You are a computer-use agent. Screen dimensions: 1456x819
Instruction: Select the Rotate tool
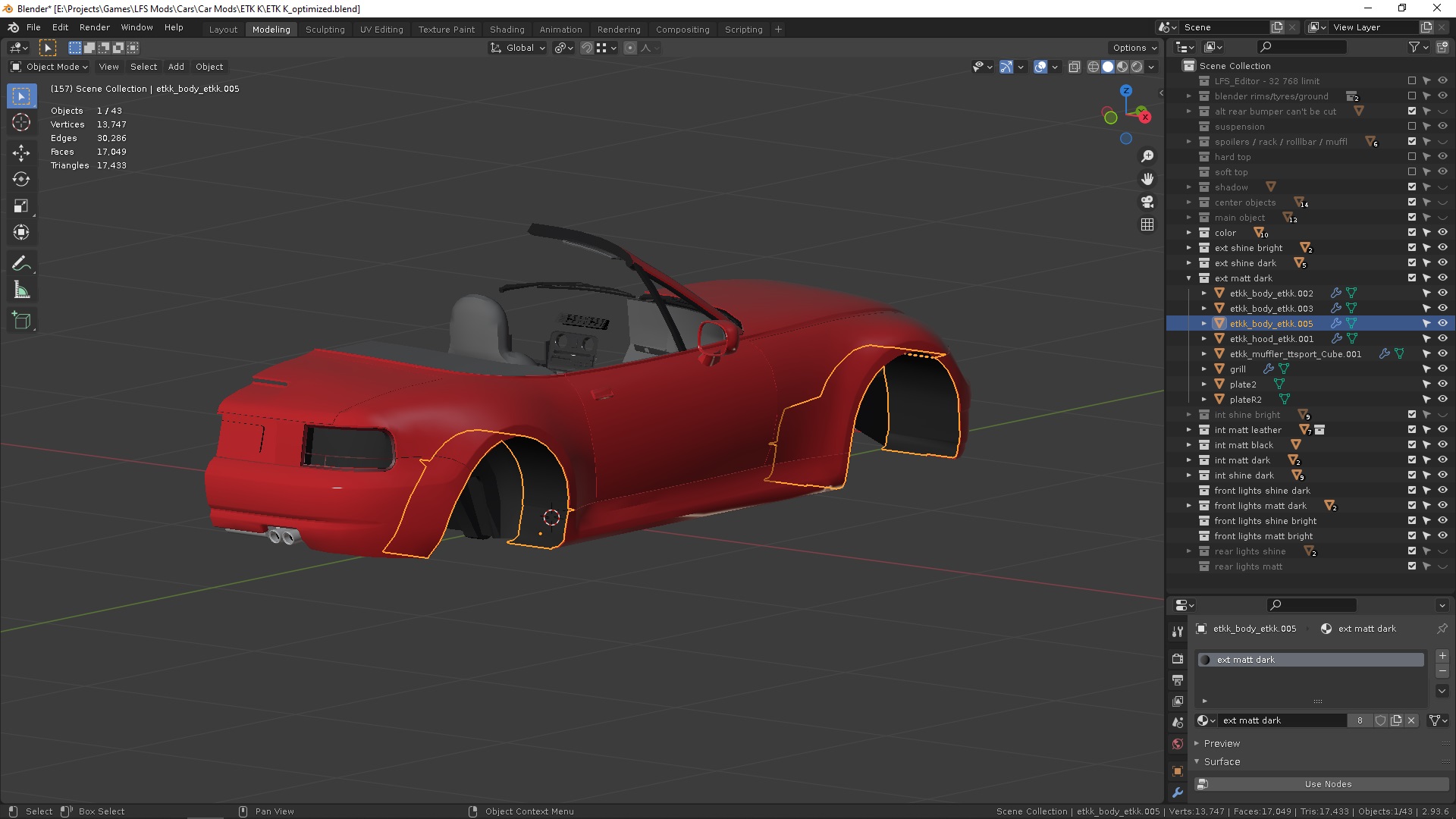[21, 179]
